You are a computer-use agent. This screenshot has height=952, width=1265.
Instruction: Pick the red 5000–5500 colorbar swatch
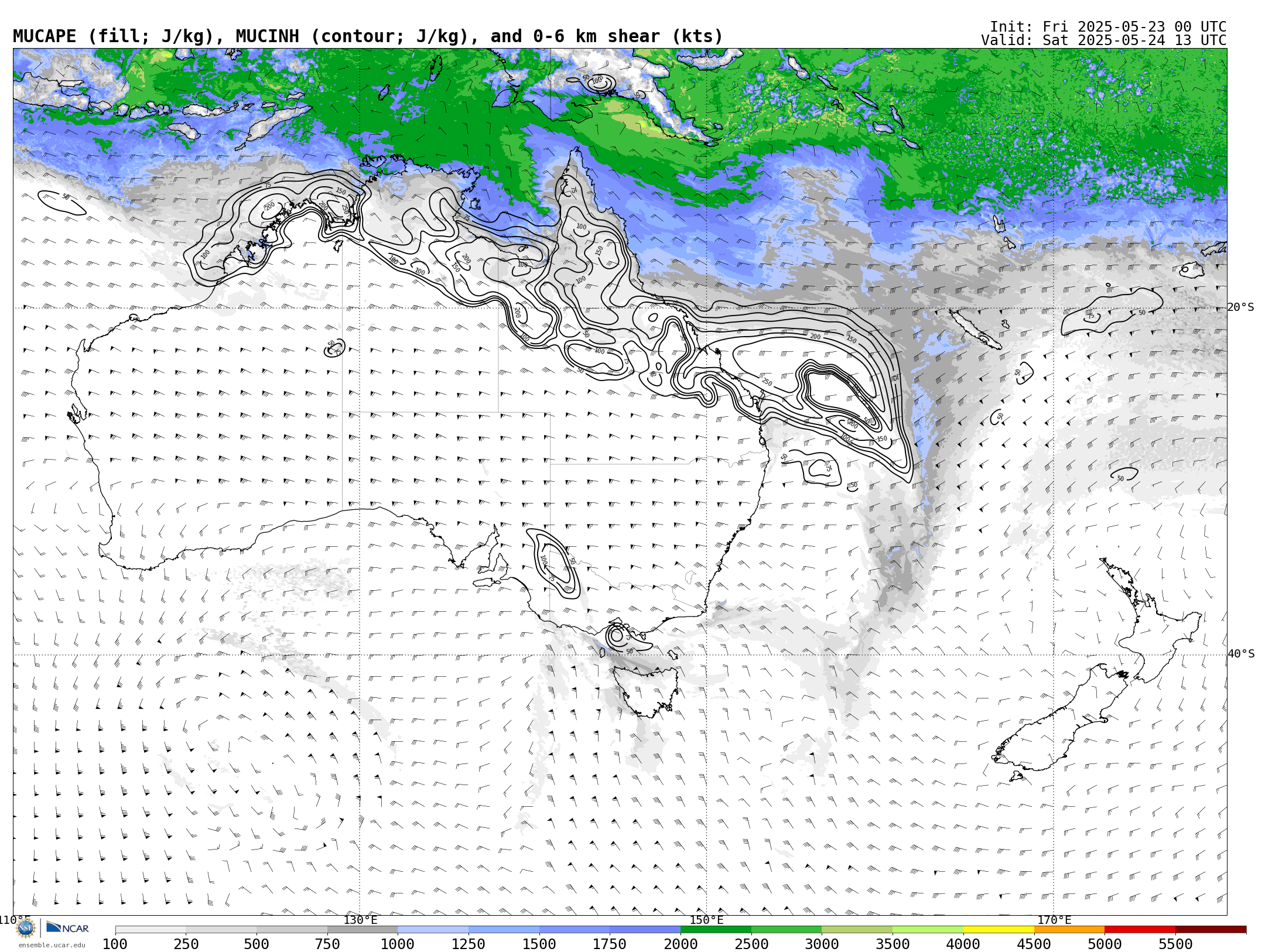1140,930
